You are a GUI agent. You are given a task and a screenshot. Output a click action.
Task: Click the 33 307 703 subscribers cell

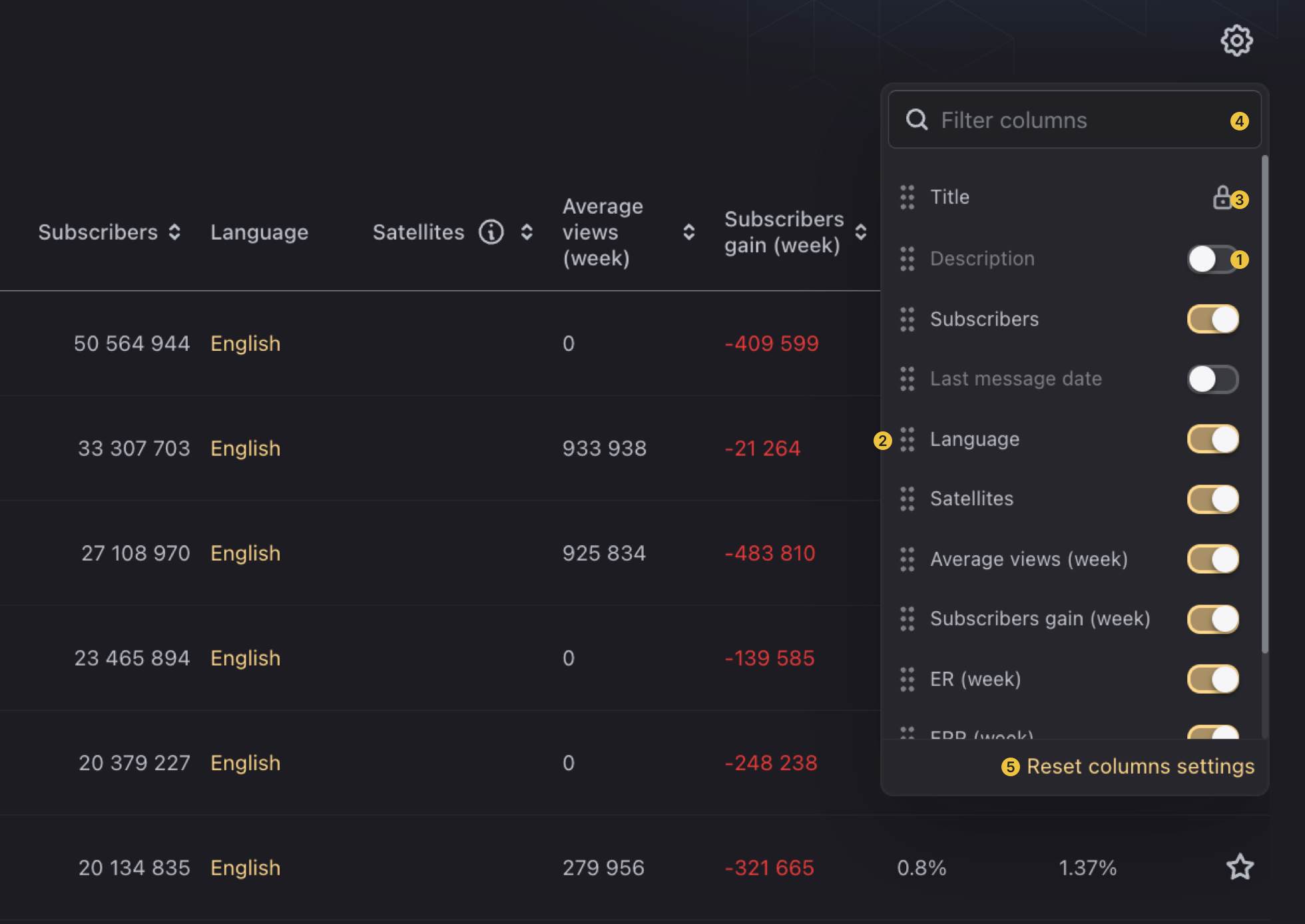pos(134,448)
